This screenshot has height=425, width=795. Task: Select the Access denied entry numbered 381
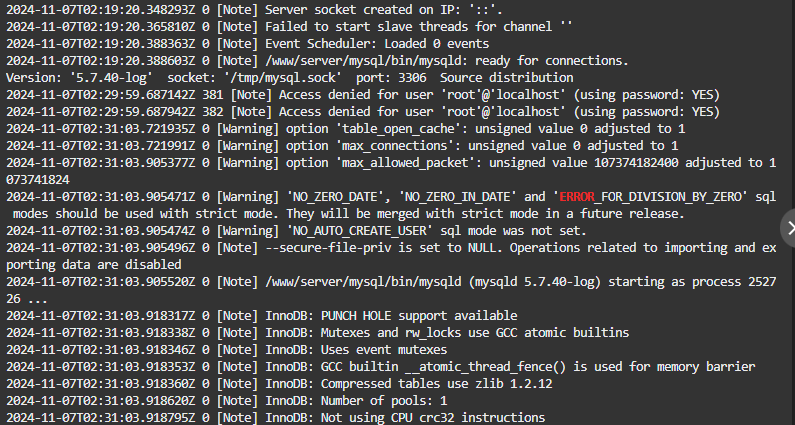362,94
